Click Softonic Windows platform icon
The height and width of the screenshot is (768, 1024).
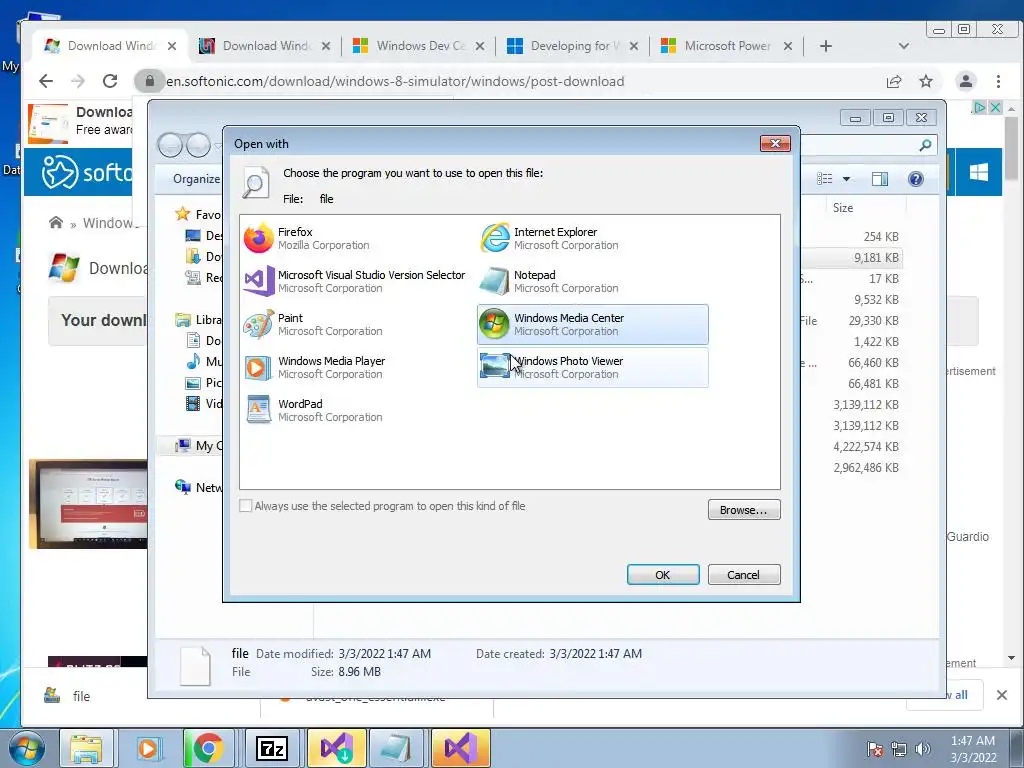(978, 172)
